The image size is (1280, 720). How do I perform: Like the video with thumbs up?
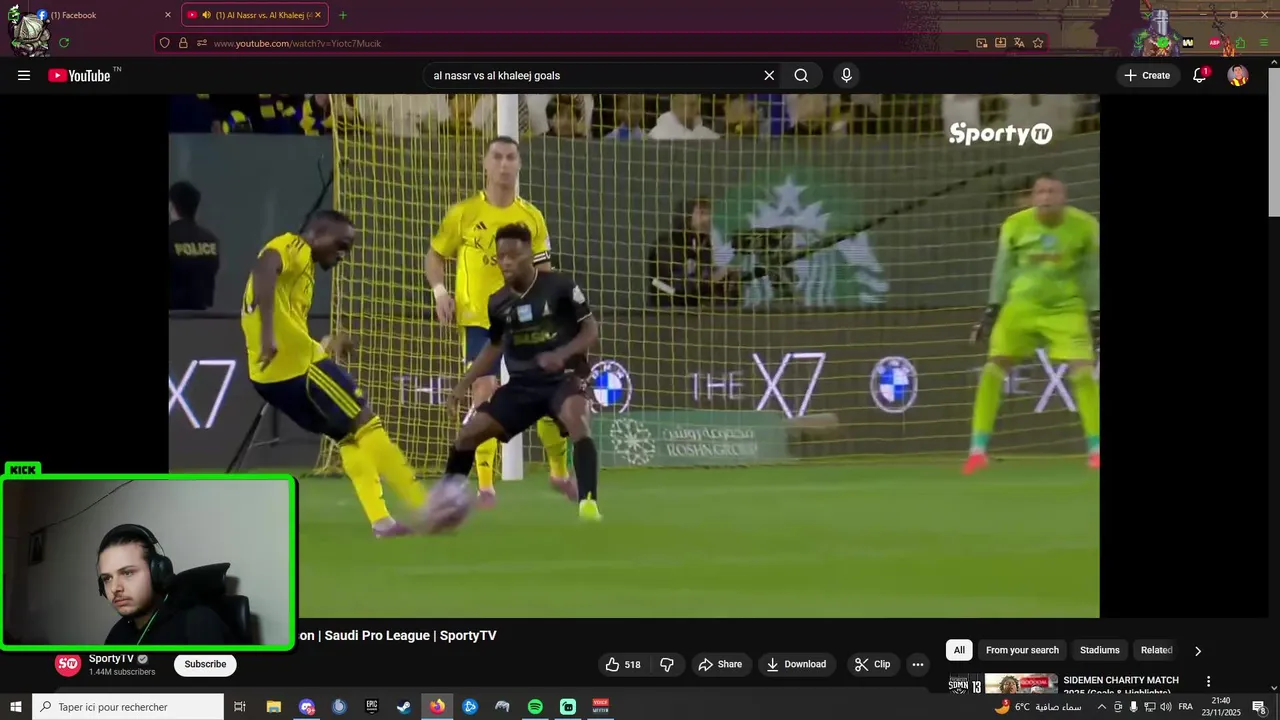pos(622,664)
